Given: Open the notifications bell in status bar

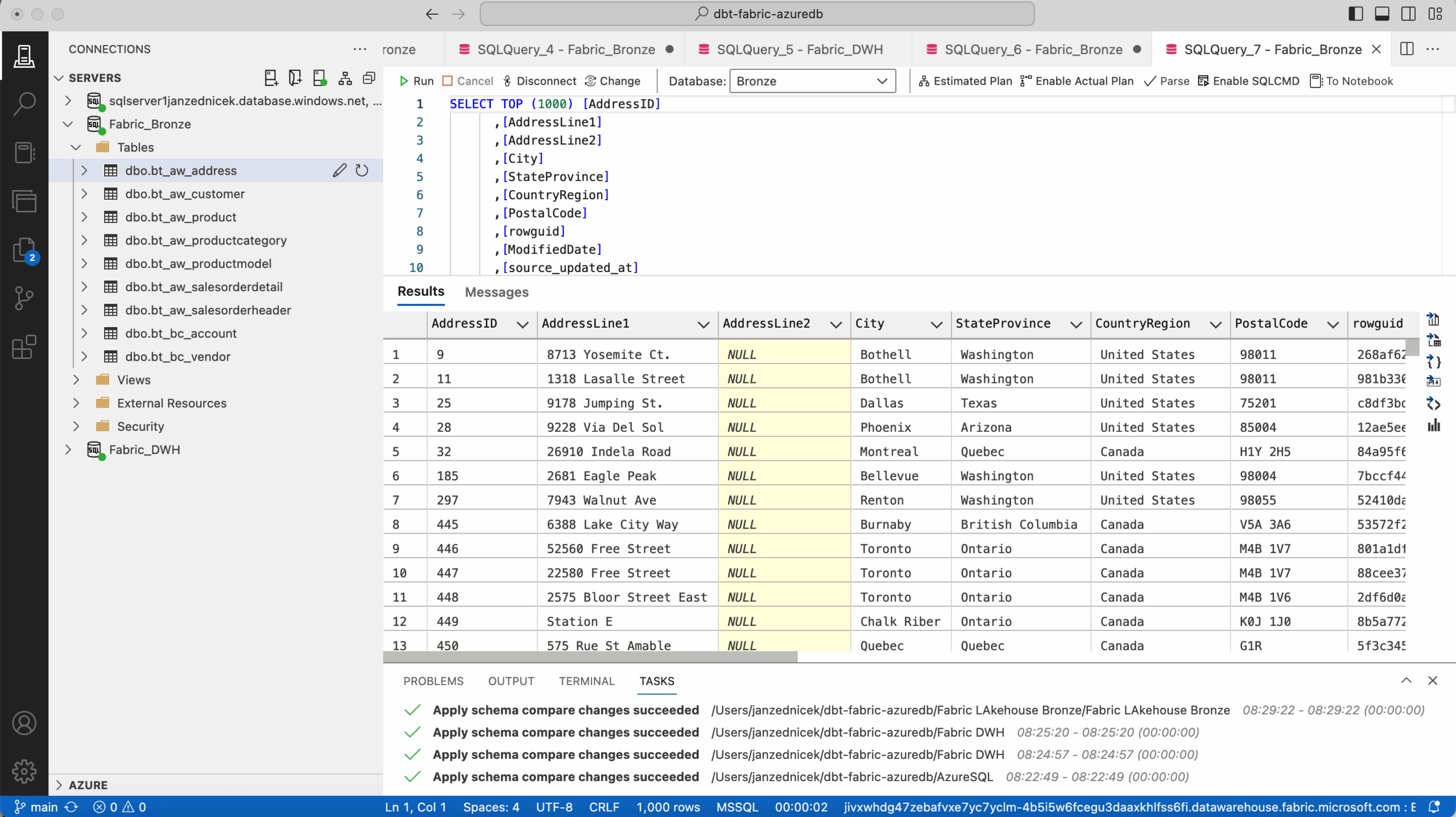Looking at the screenshot, I should tap(1434, 807).
